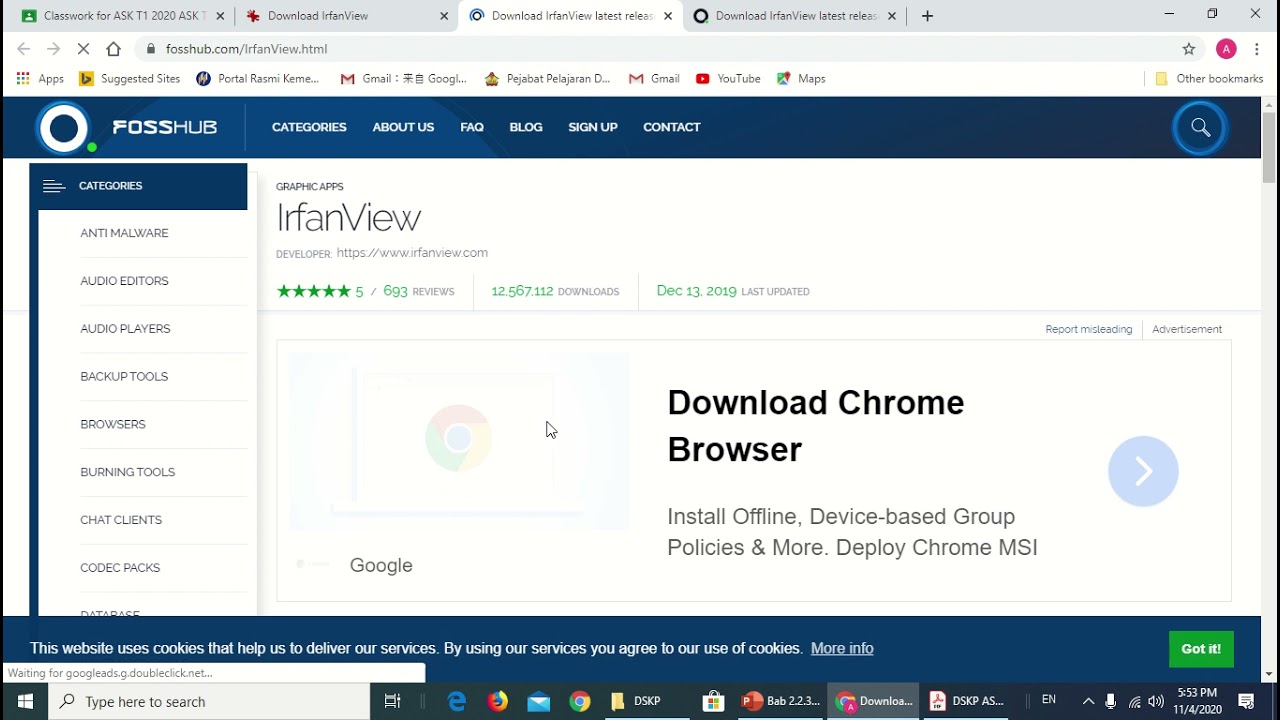
Task: Show hidden system tray icons
Action: tap(1088, 701)
